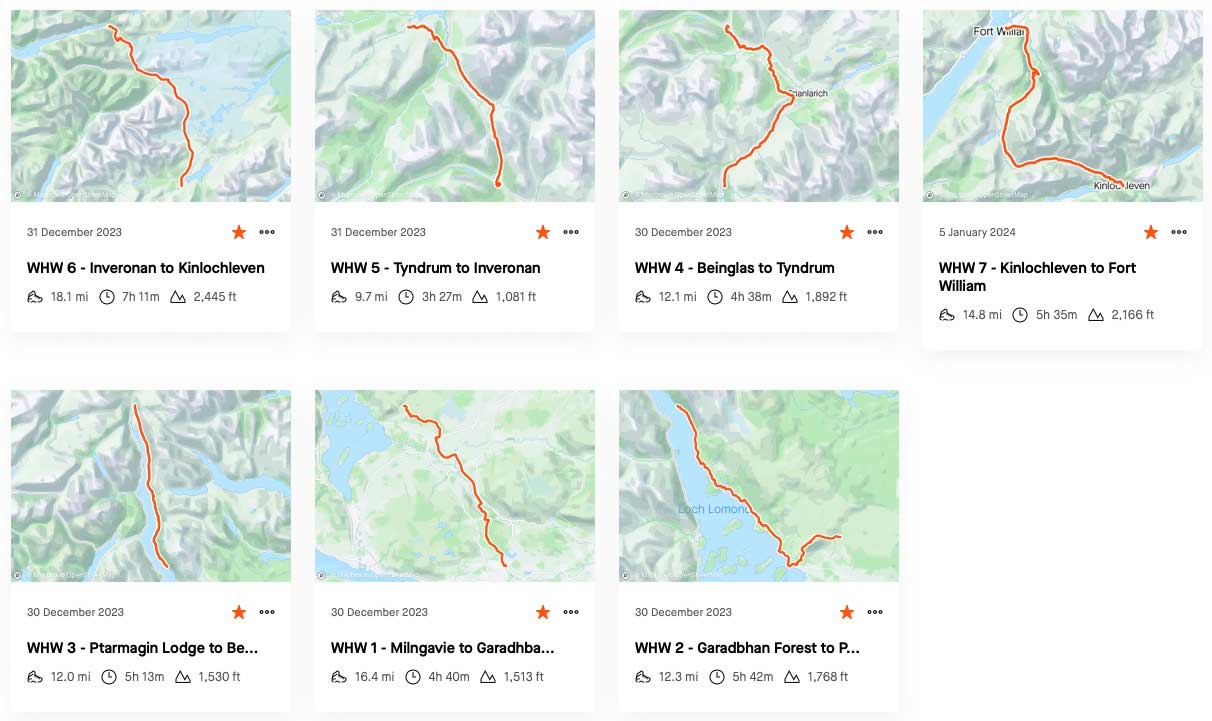Open ellipsis icon on WHW 2 Garadbhan card
Viewport: 1212px width, 721px height.
pyautogui.click(x=875, y=612)
